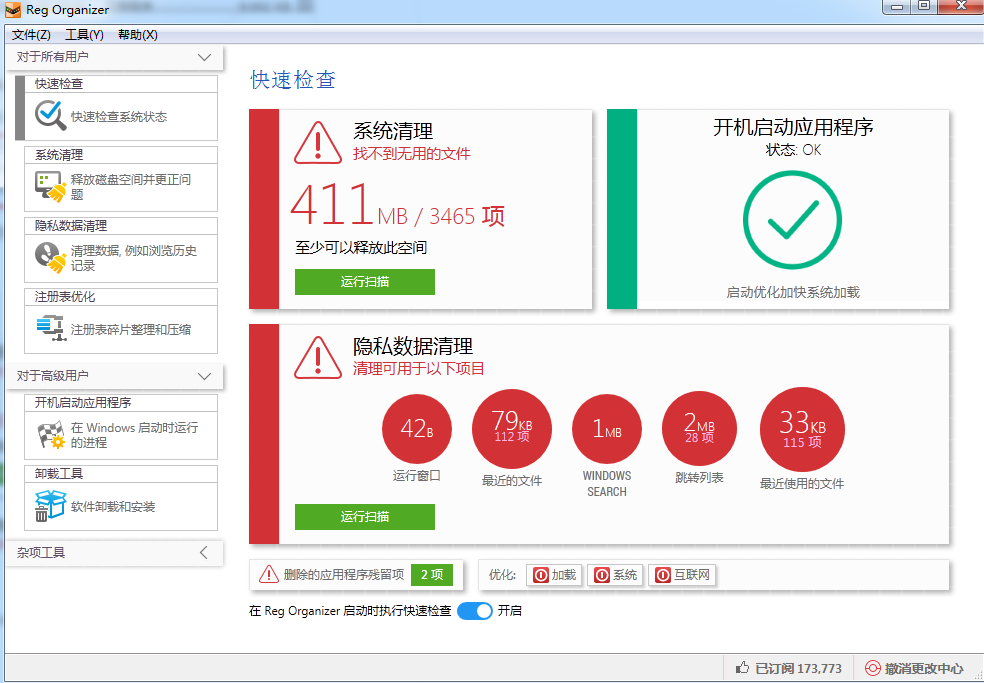Open the 文件(Z) menu
984x683 pixels.
(x=31, y=35)
